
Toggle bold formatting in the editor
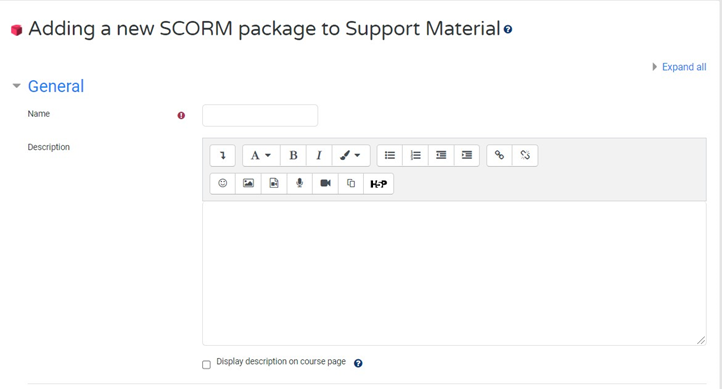click(x=293, y=156)
